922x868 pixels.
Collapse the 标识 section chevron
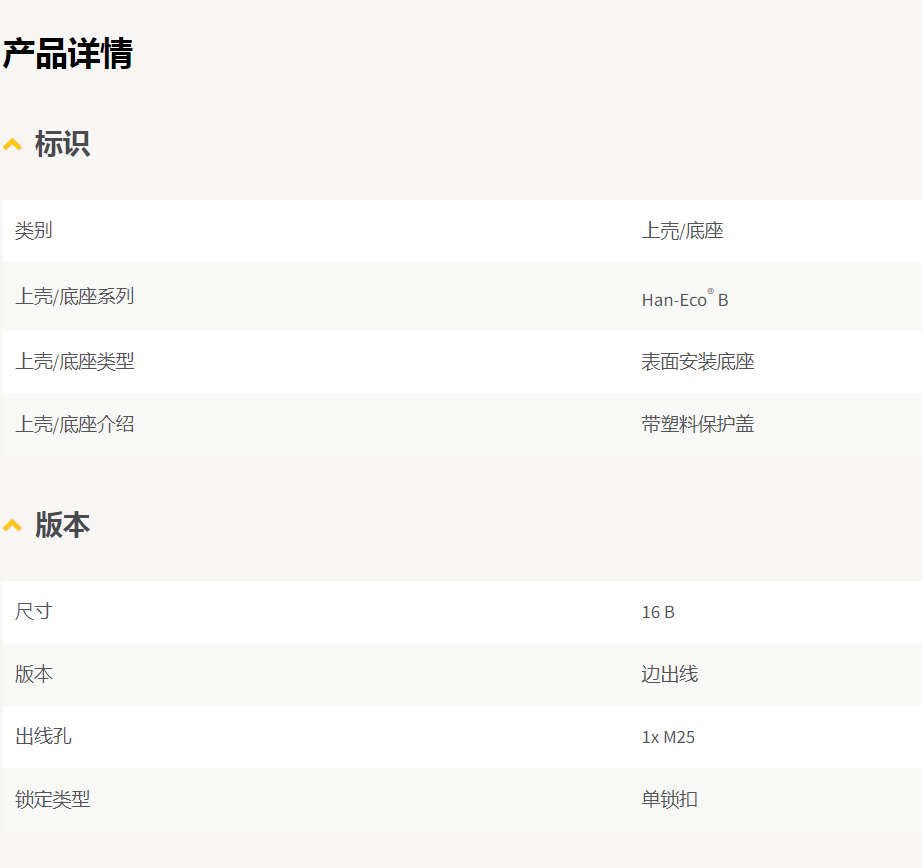click(x=12, y=144)
